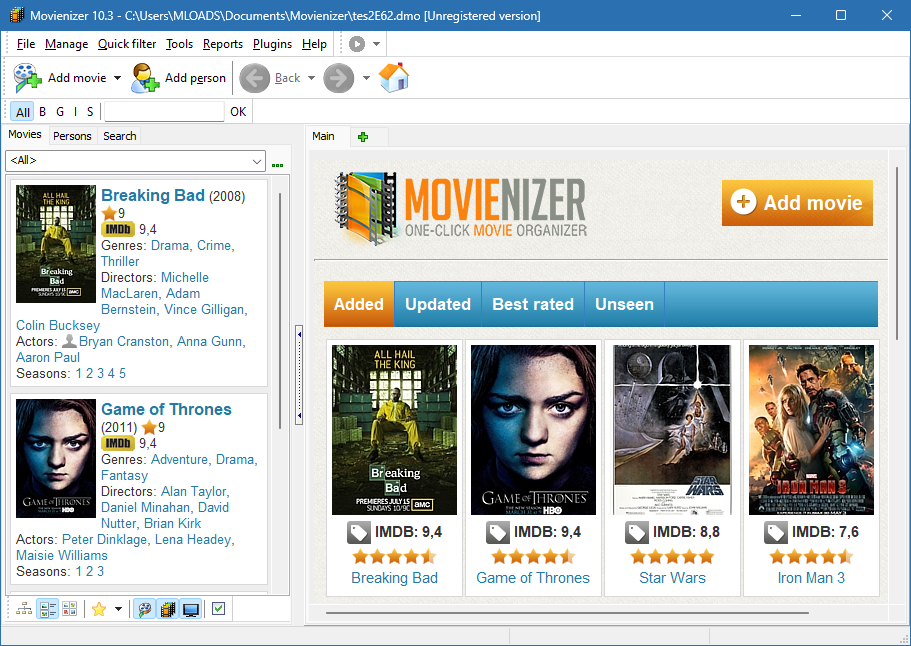Go back using the Back arrow
This screenshot has height=646, width=911.
[254, 78]
